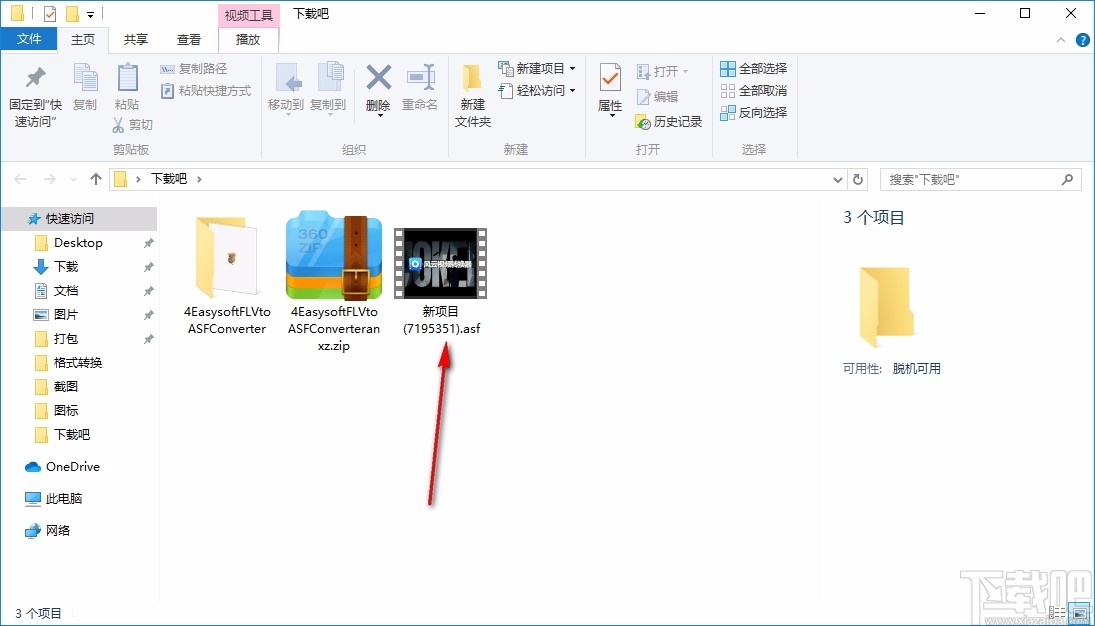The width and height of the screenshot is (1095, 626).
Task: Expand the address bar history dropdown
Action: coord(838,178)
